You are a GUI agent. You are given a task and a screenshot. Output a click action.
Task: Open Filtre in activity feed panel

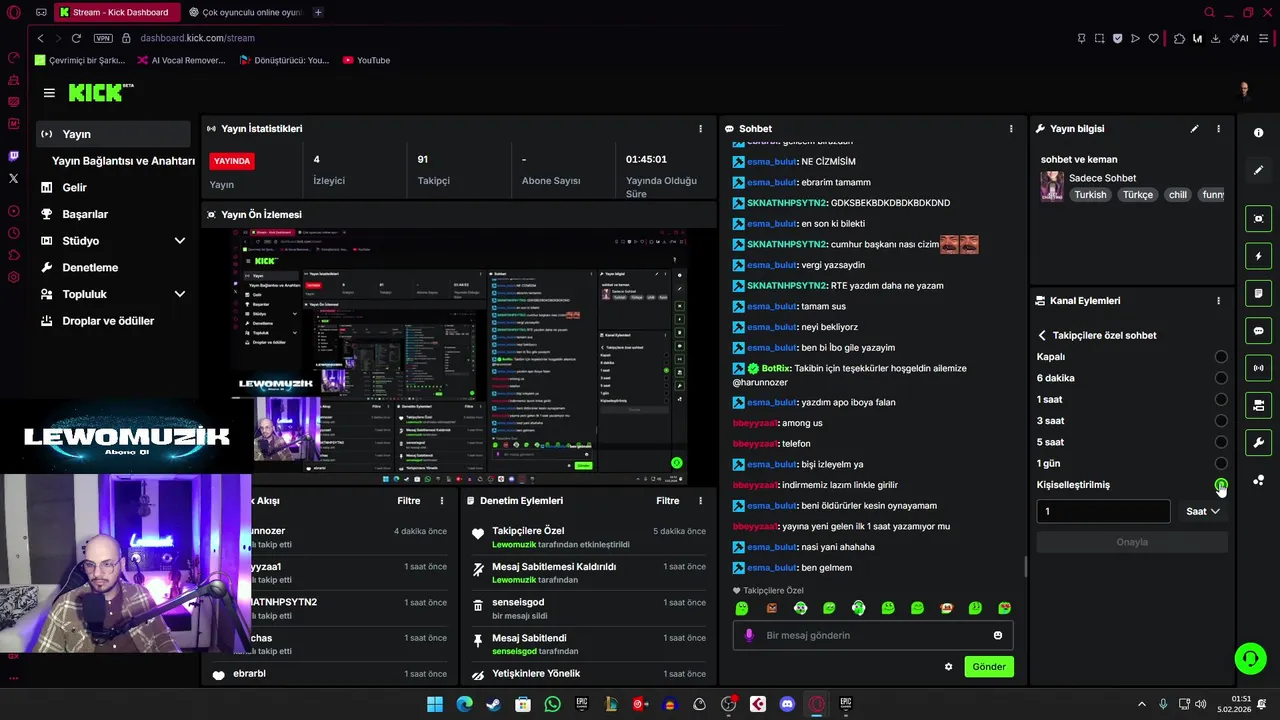coord(408,501)
